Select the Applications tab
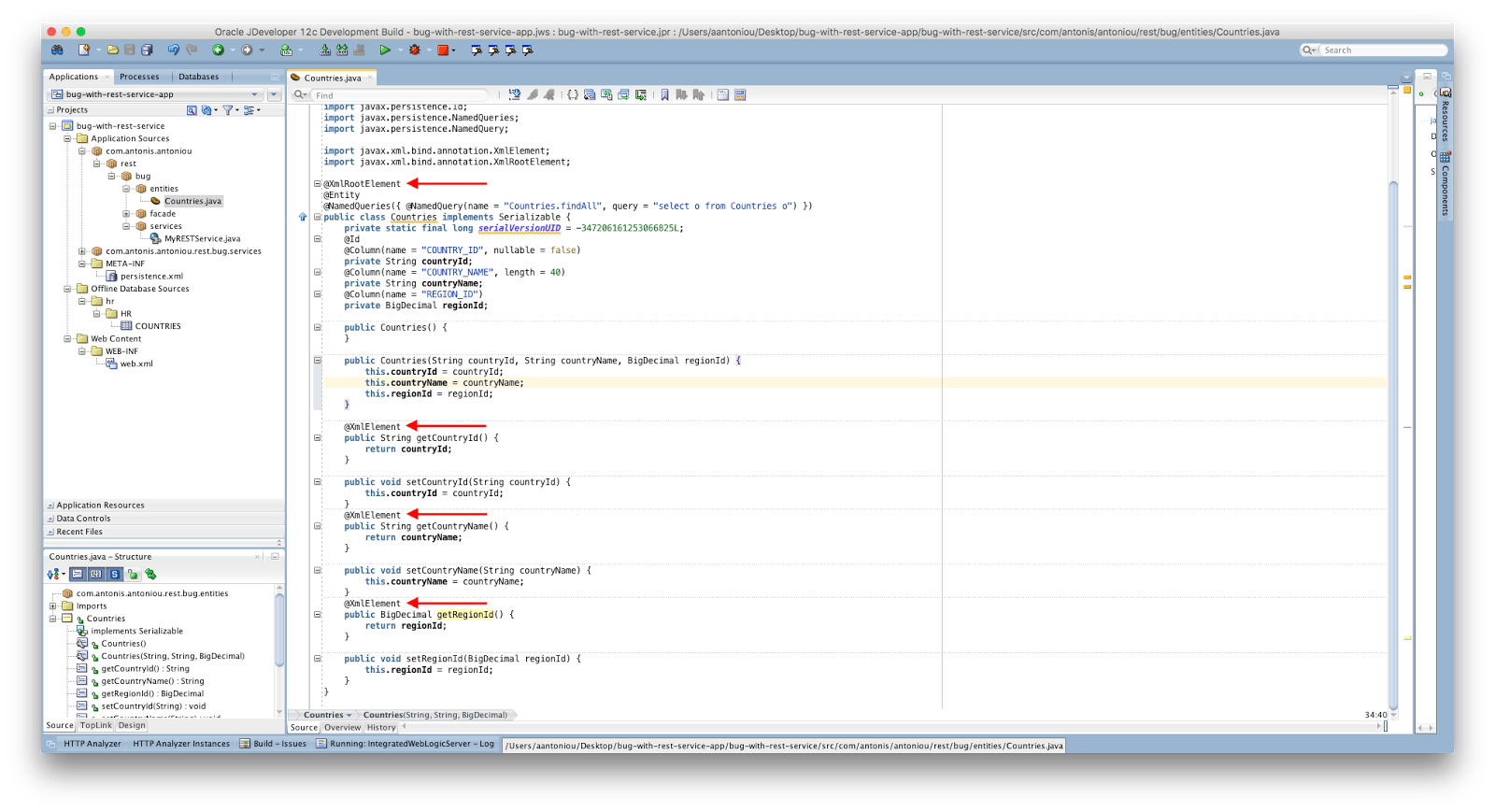Viewport: 1495px width, 812px height. click(x=74, y=77)
